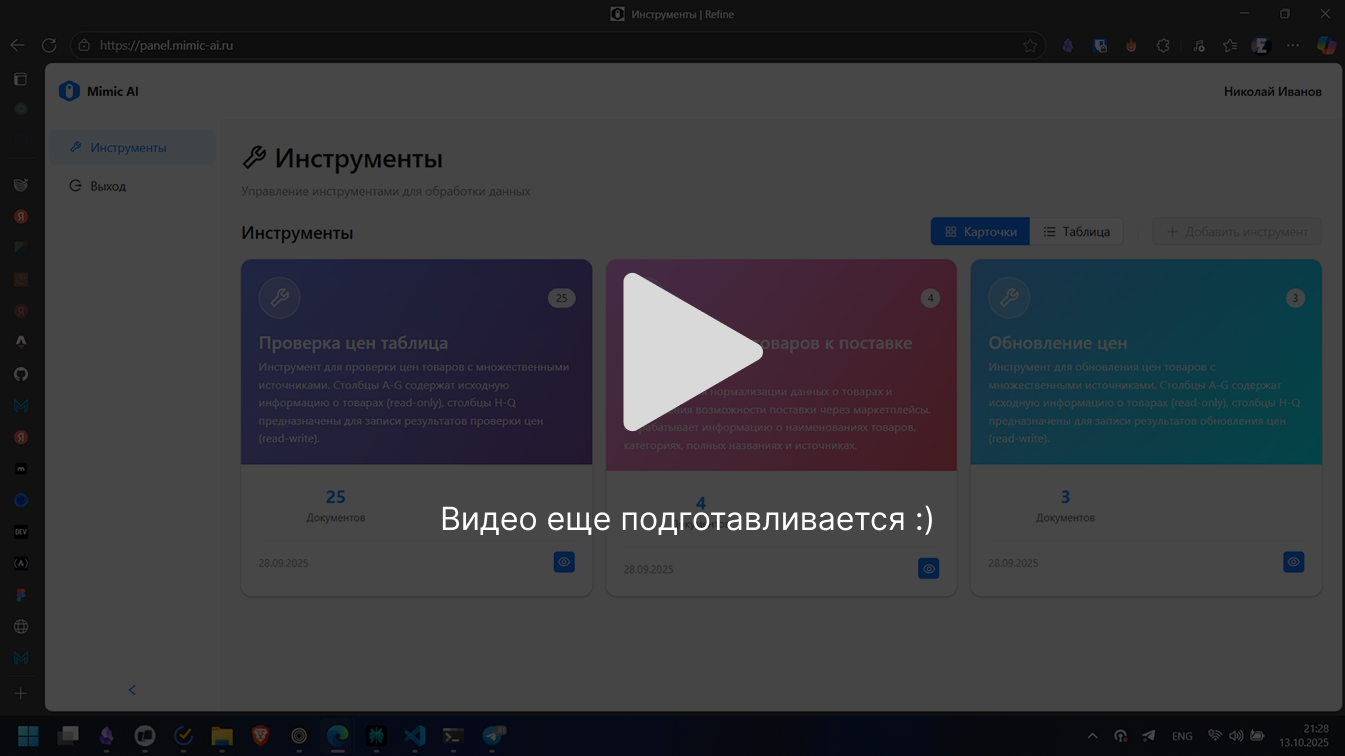Toggle the eye icon on the middle card
This screenshot has height=756, width=1345.
928,568
